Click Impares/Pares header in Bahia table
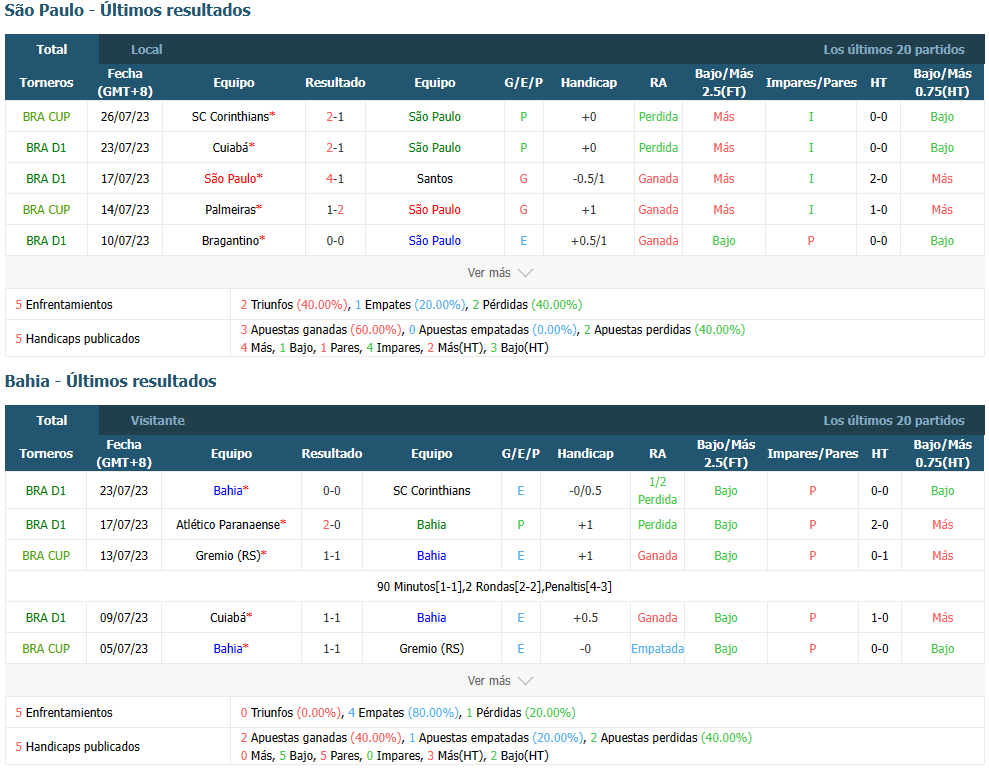Image resolution: width=989 pixels, height=770 pixels. pyautogui.click(x=812, y=453)
